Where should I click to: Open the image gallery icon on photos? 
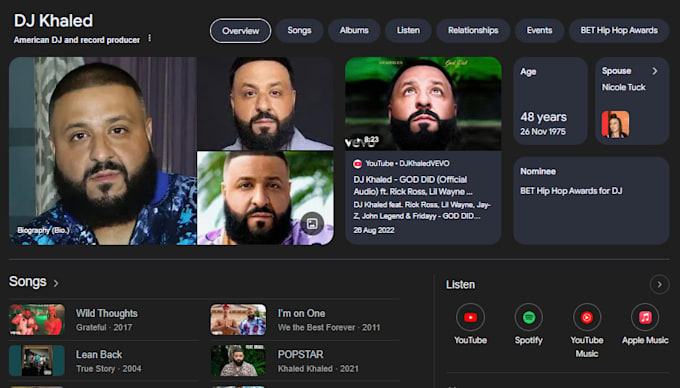[312, 224]
